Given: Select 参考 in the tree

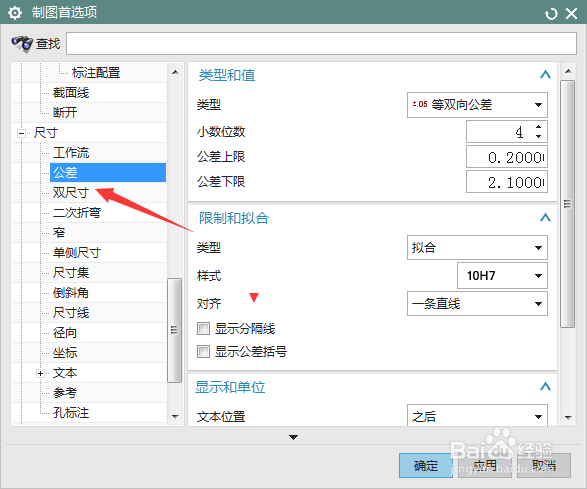Looking at the screenshot, I should tap(65, 393).
